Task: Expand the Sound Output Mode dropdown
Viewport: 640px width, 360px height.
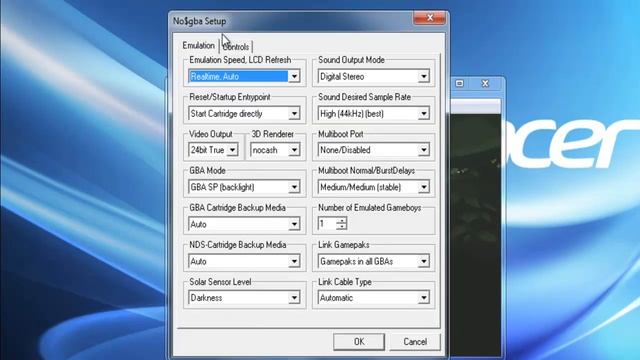Action: [x=423, y=76]
